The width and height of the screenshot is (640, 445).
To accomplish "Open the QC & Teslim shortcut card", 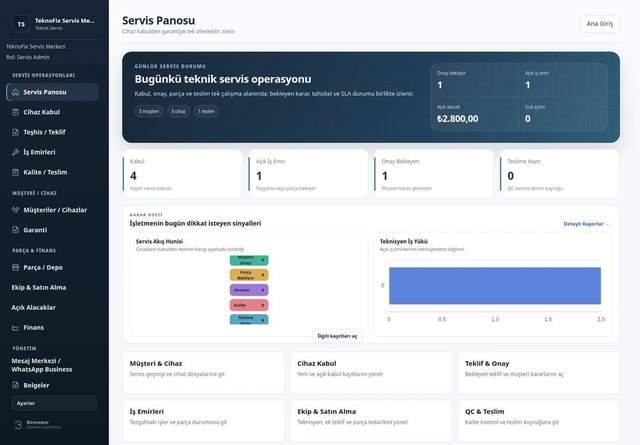I will (x=539, y=421).
